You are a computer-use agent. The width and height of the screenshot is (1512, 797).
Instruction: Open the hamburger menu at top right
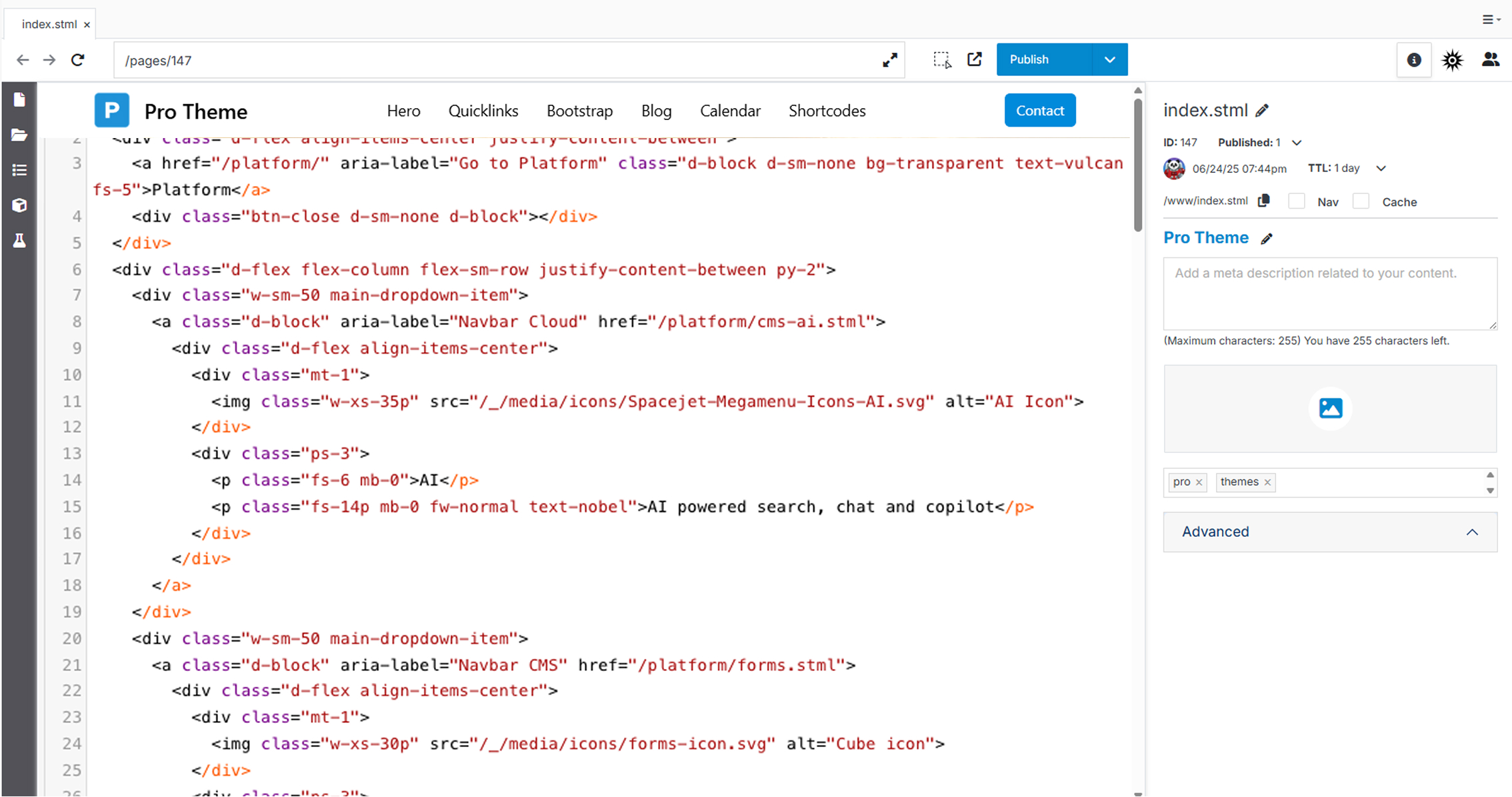click(1491, 20)
